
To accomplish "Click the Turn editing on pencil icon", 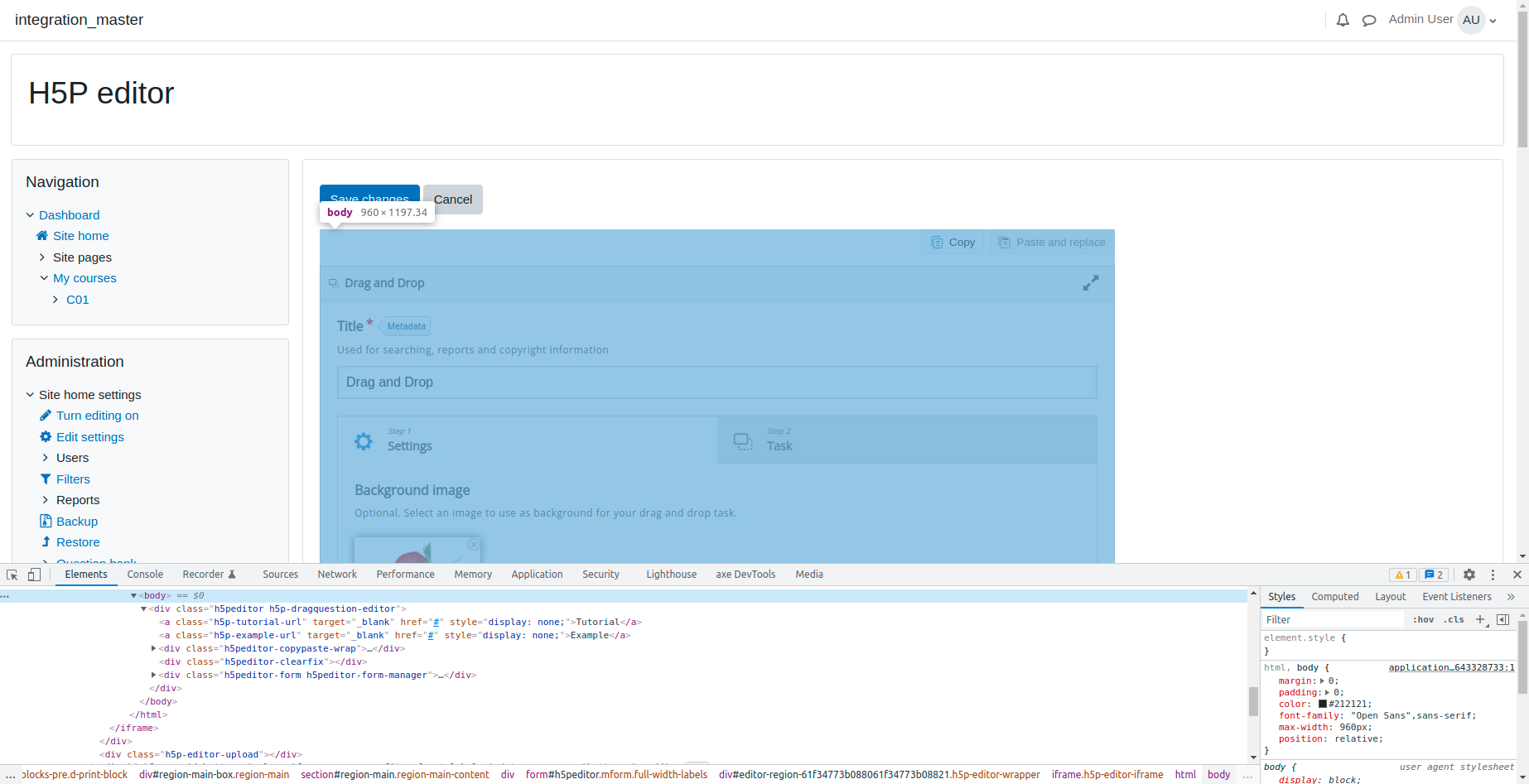I will [x=46, y=416].
